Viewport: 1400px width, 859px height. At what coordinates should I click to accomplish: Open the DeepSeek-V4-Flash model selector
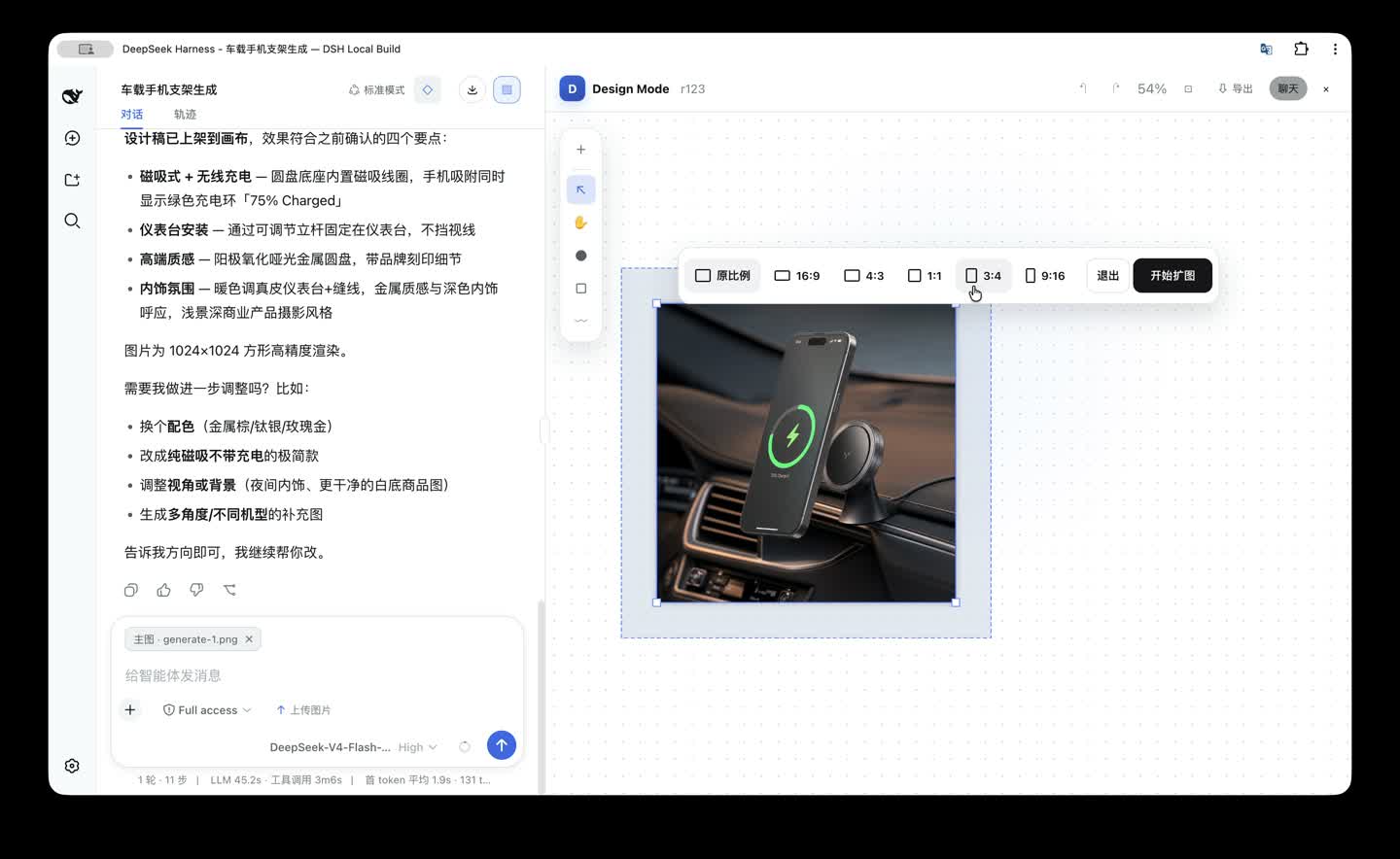coord(330,747)
